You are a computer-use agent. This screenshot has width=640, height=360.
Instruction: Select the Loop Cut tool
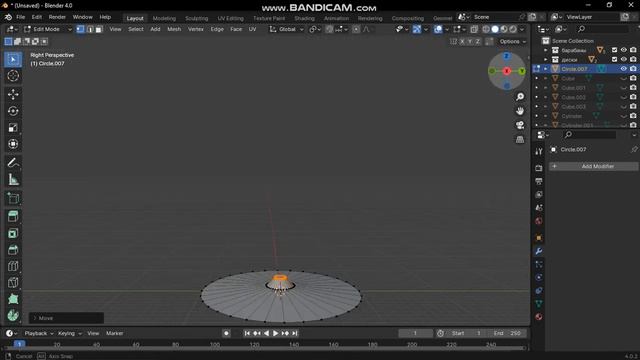tap(13, 266)
